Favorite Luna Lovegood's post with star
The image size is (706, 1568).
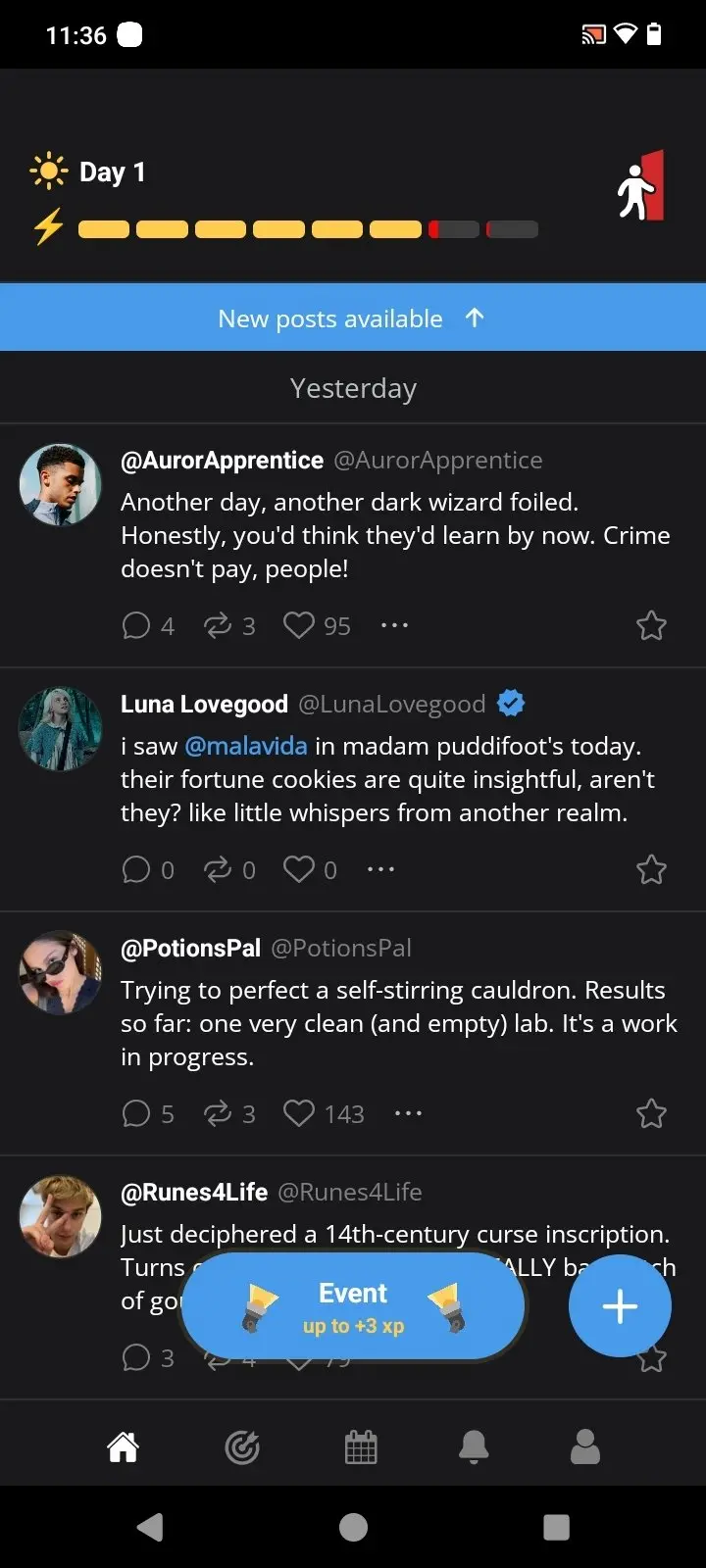651,869
